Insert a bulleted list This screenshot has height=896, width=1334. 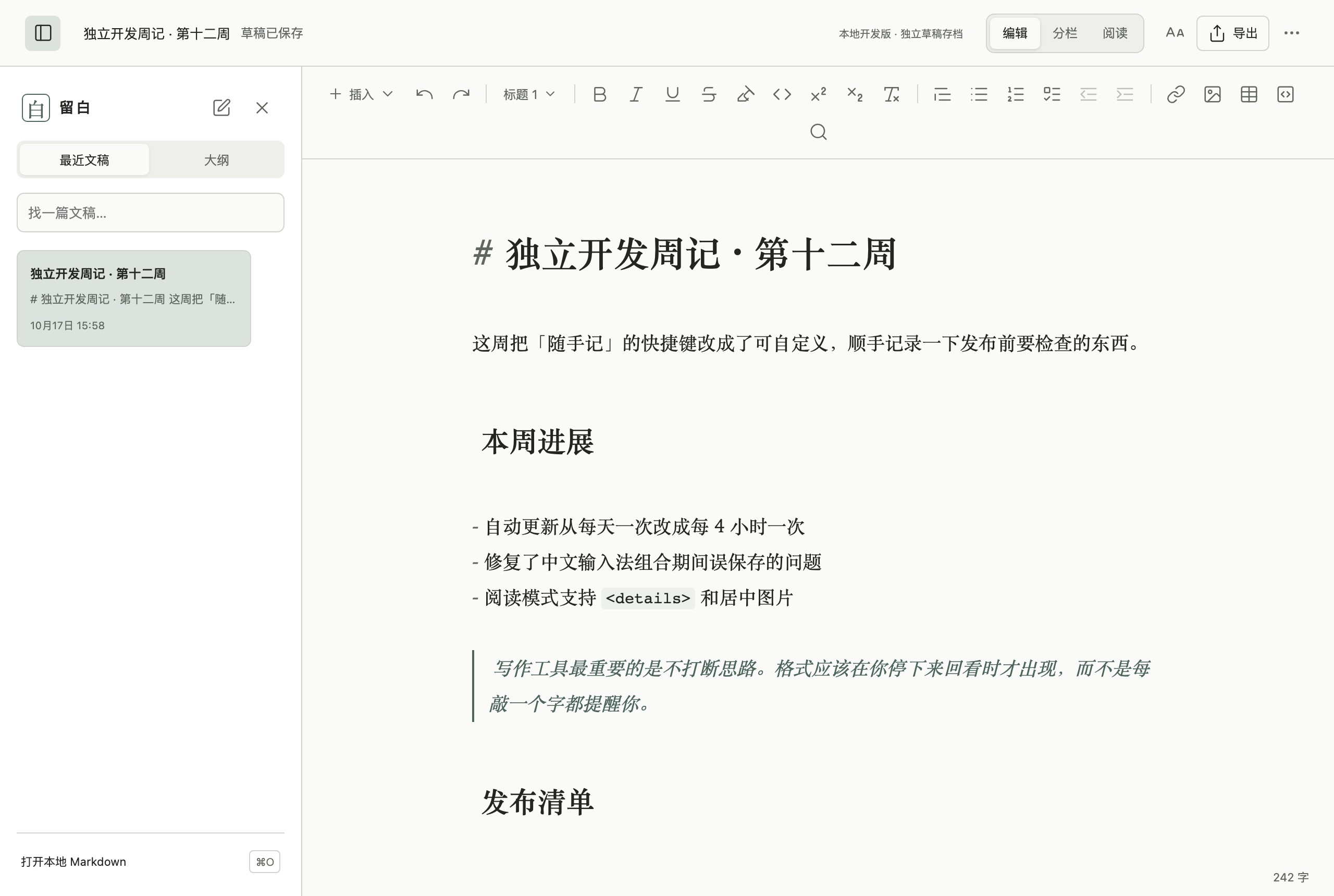[x=979, y=94]
